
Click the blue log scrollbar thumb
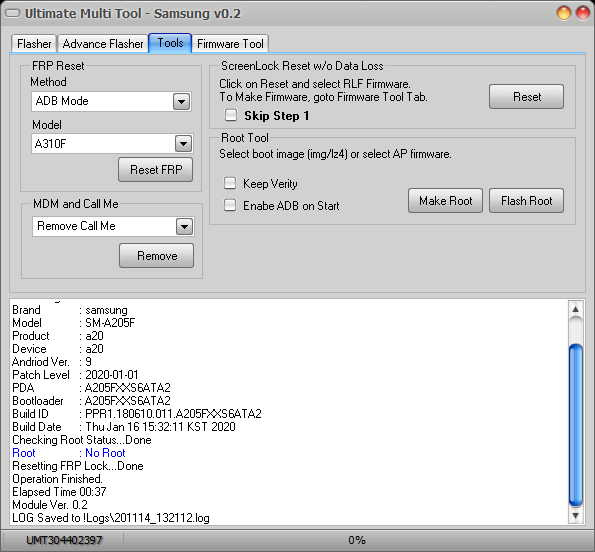click(x=576, y=425)
